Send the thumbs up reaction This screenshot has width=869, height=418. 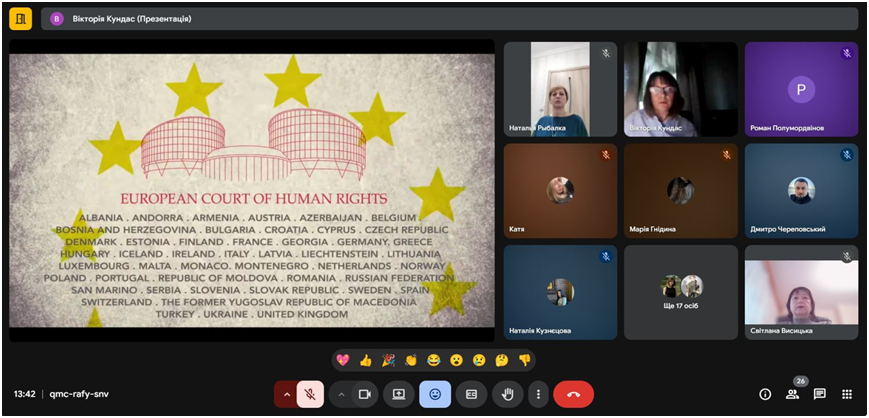point(365,360)
